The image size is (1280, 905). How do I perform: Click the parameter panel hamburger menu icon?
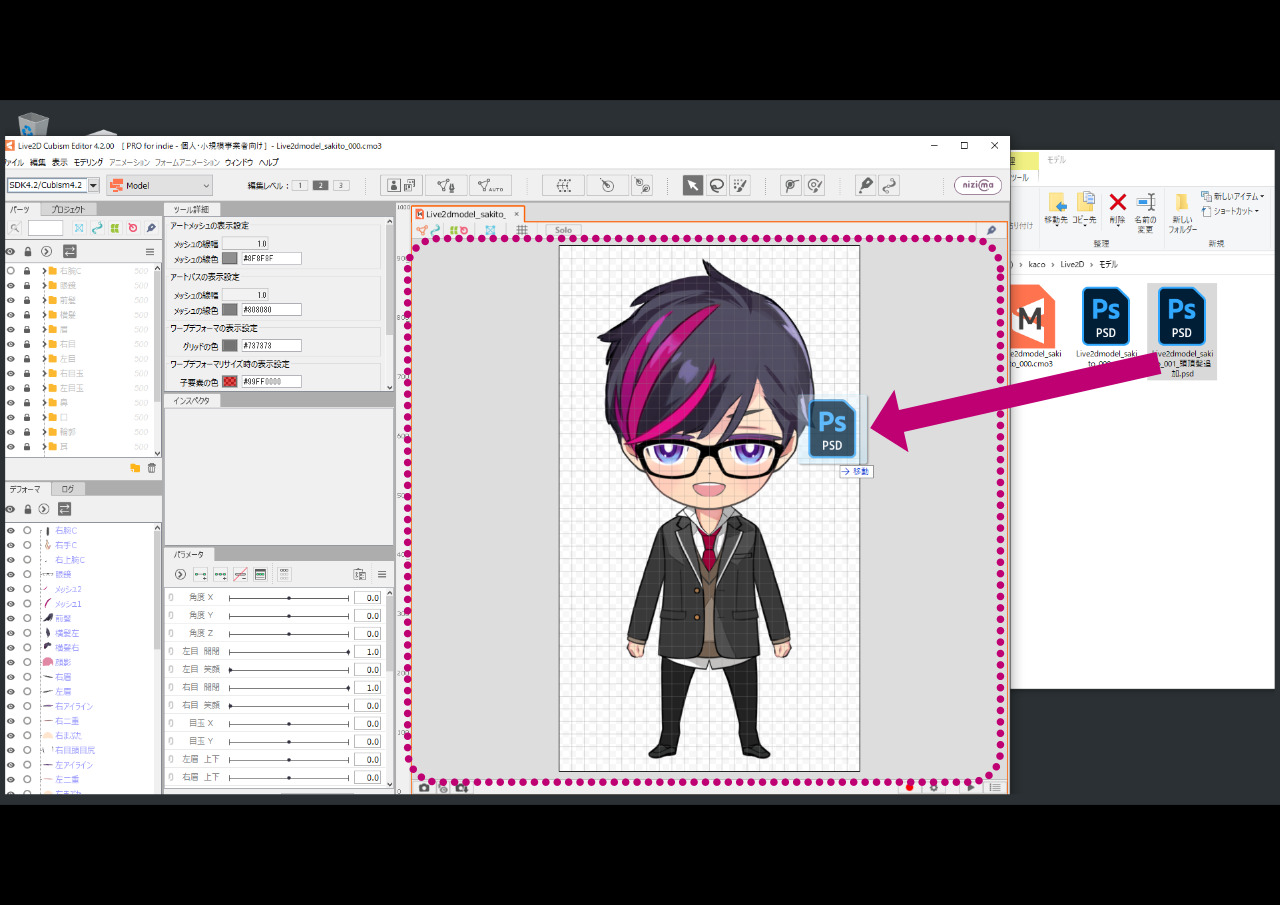(381, 574)
